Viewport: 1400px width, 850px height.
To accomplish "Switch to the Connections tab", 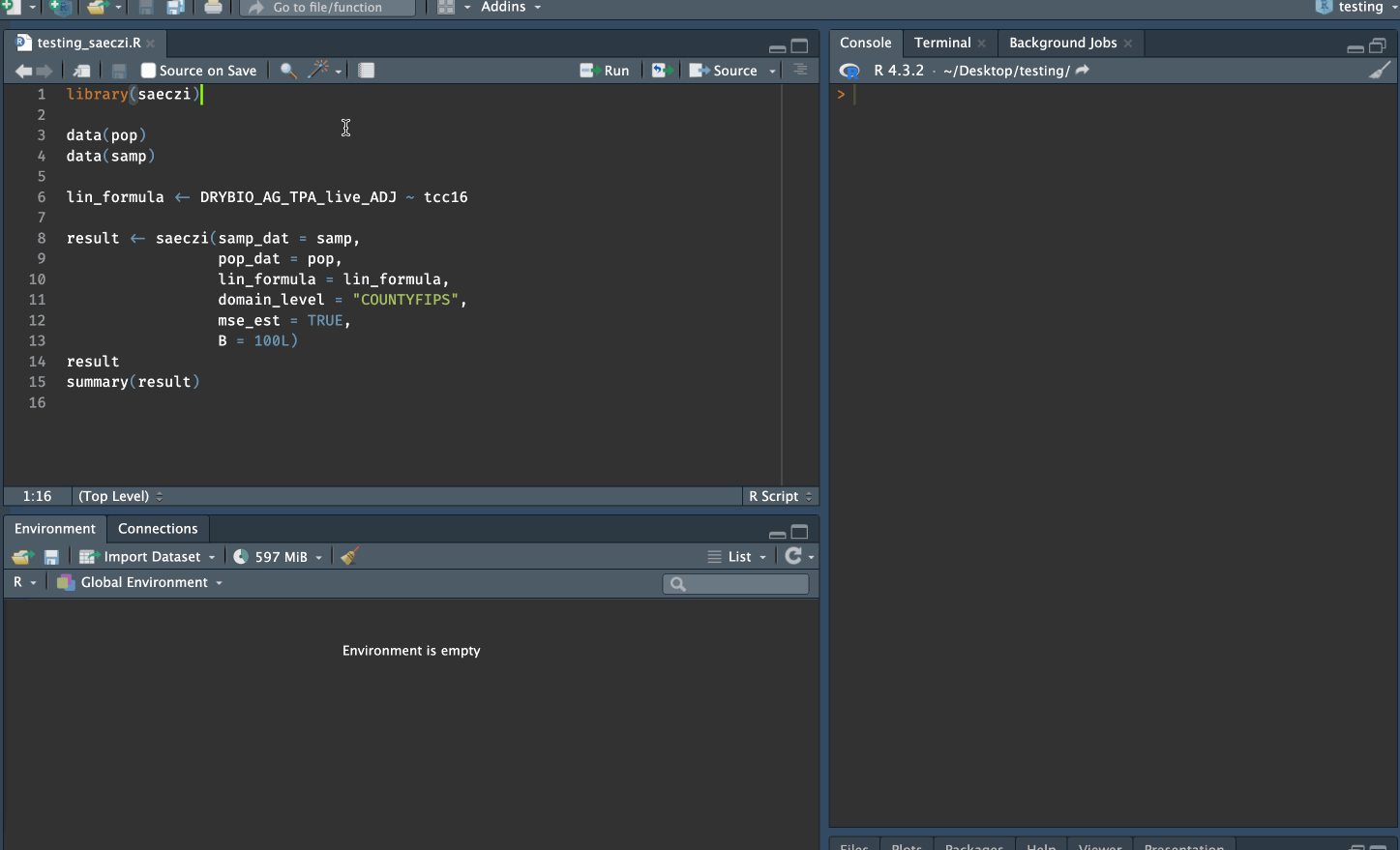I will (x=158, y=528).
